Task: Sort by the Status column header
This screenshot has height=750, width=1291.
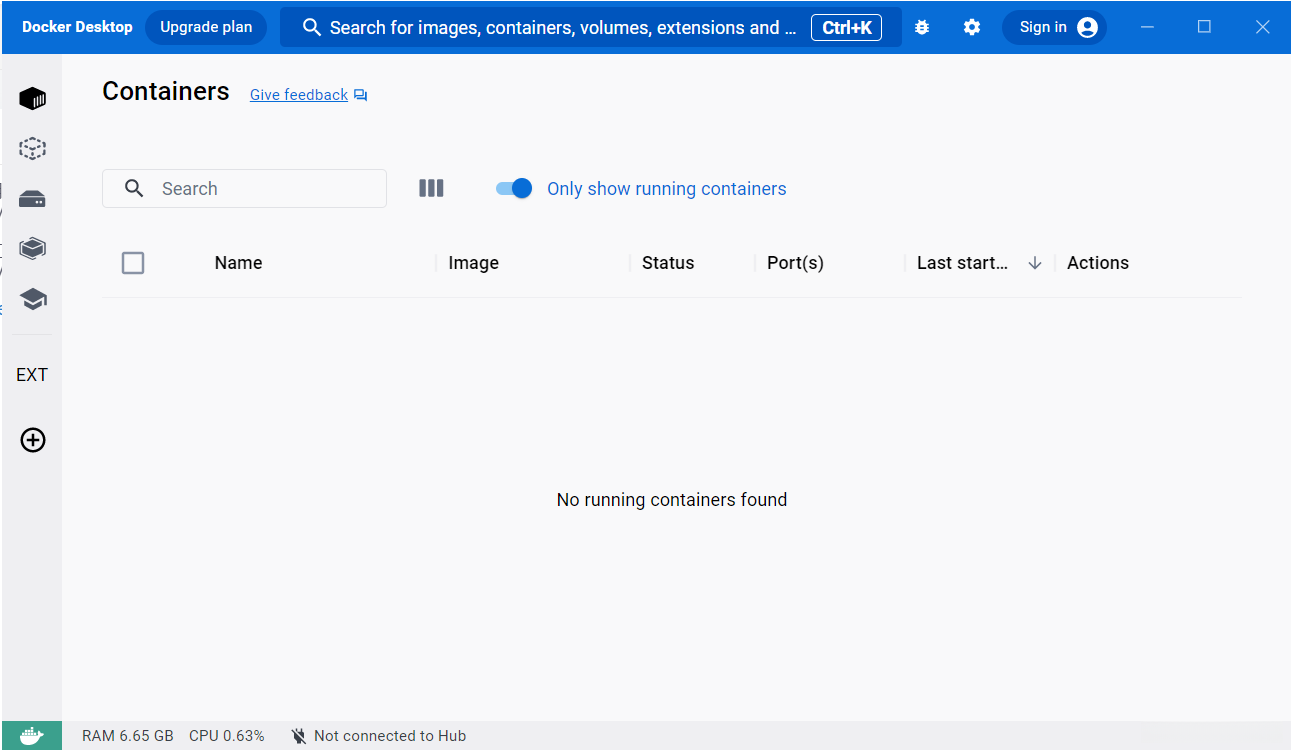Action: tap(668, 263)
